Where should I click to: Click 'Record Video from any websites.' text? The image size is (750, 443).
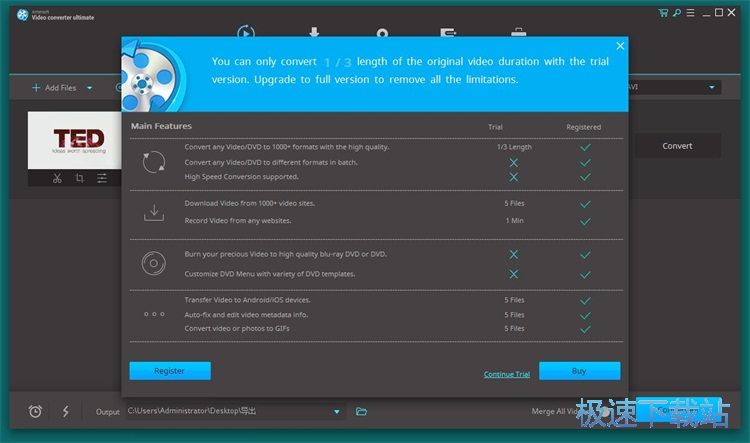coord(238,221)
